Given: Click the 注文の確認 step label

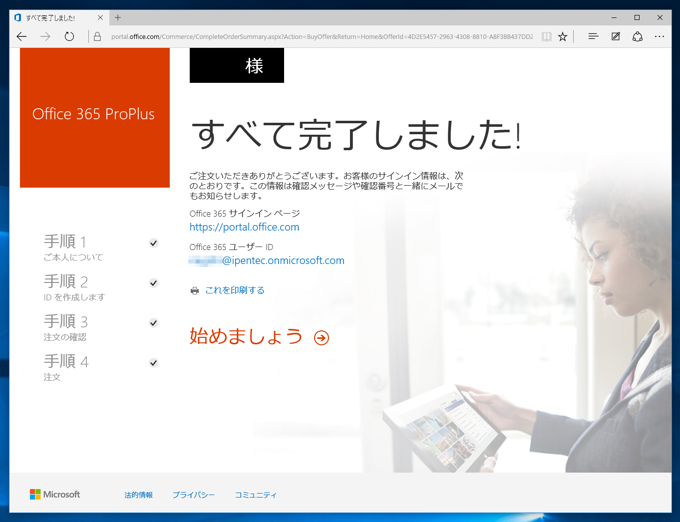Looking at the screenshot, I should [65, 337].
